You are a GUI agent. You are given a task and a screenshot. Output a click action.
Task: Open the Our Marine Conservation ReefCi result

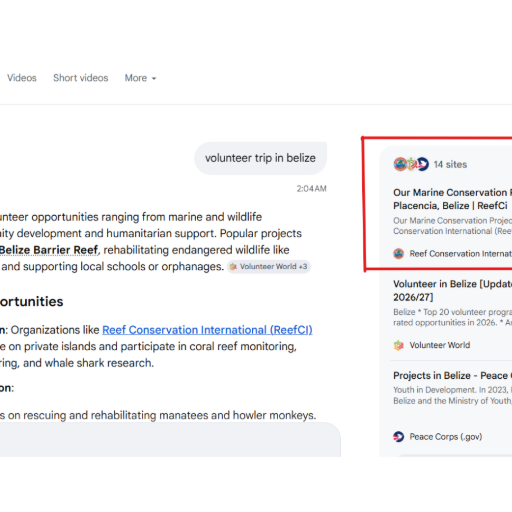point(452,199)
